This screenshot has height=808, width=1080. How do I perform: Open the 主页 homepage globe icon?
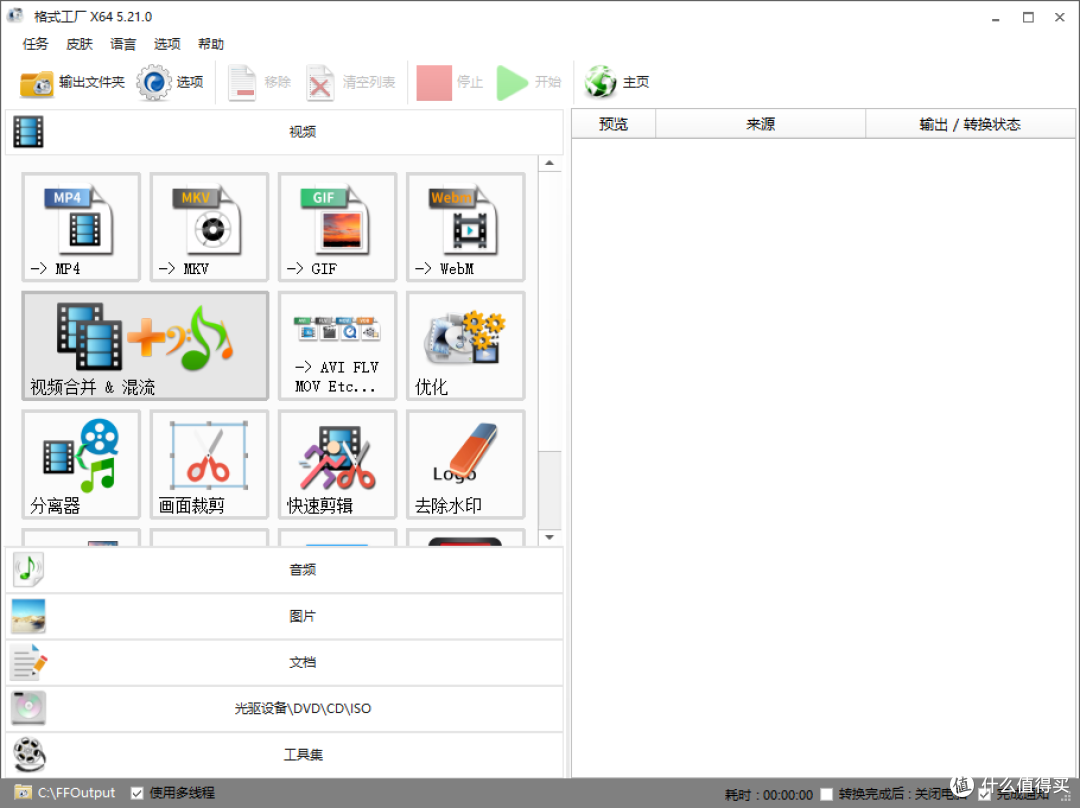click(600, 82)
